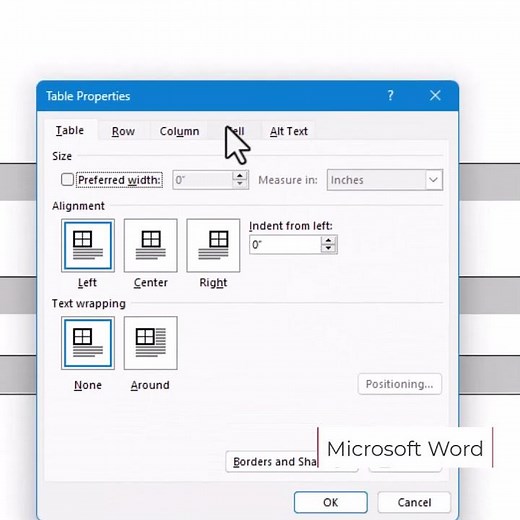This screenshot has height=520, width=520.
Task: Open the Help question mark icon
Action: [390, 96]
